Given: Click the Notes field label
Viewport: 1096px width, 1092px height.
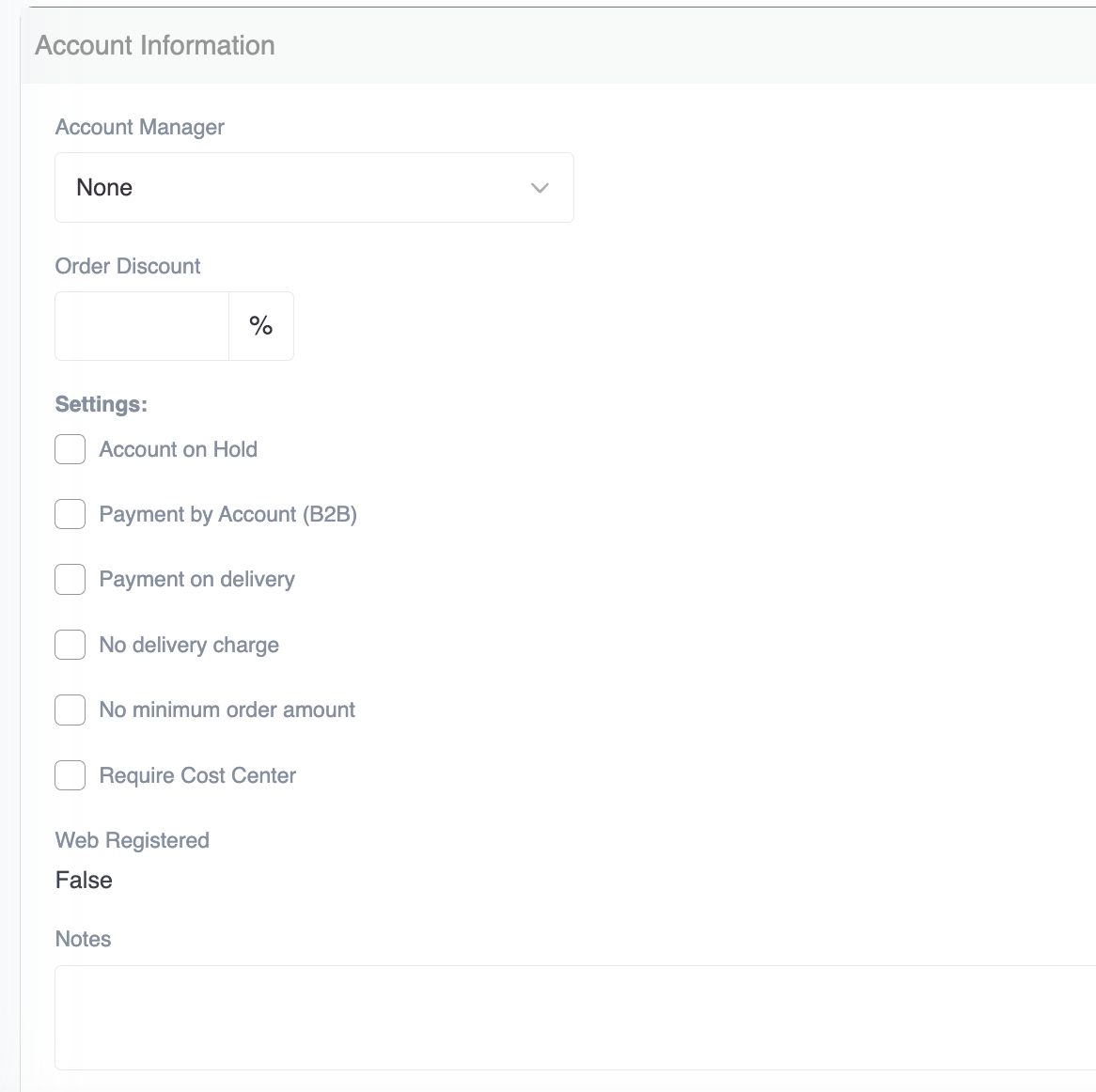Looking at the screenshot, I should click(83, 938).
